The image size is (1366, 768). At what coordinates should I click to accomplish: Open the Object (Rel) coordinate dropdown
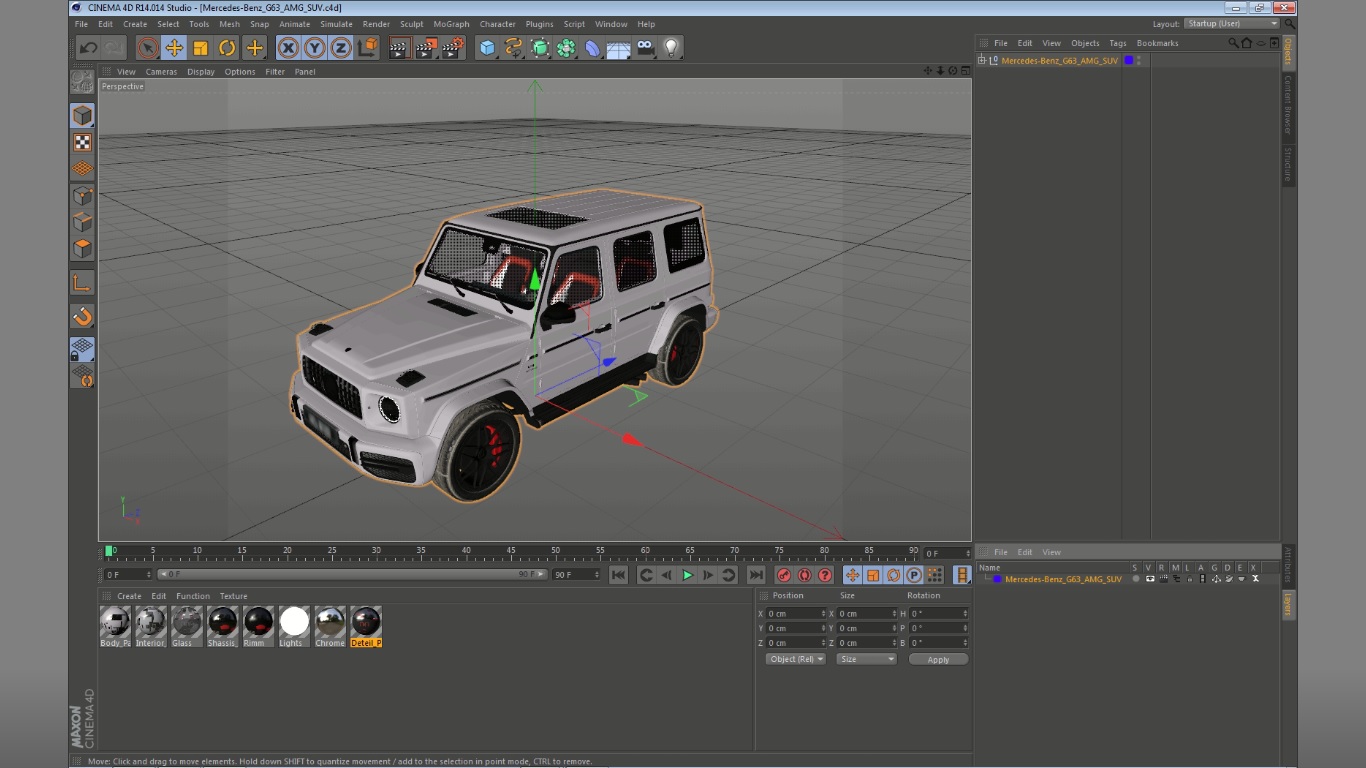click(x=796, y=659)
